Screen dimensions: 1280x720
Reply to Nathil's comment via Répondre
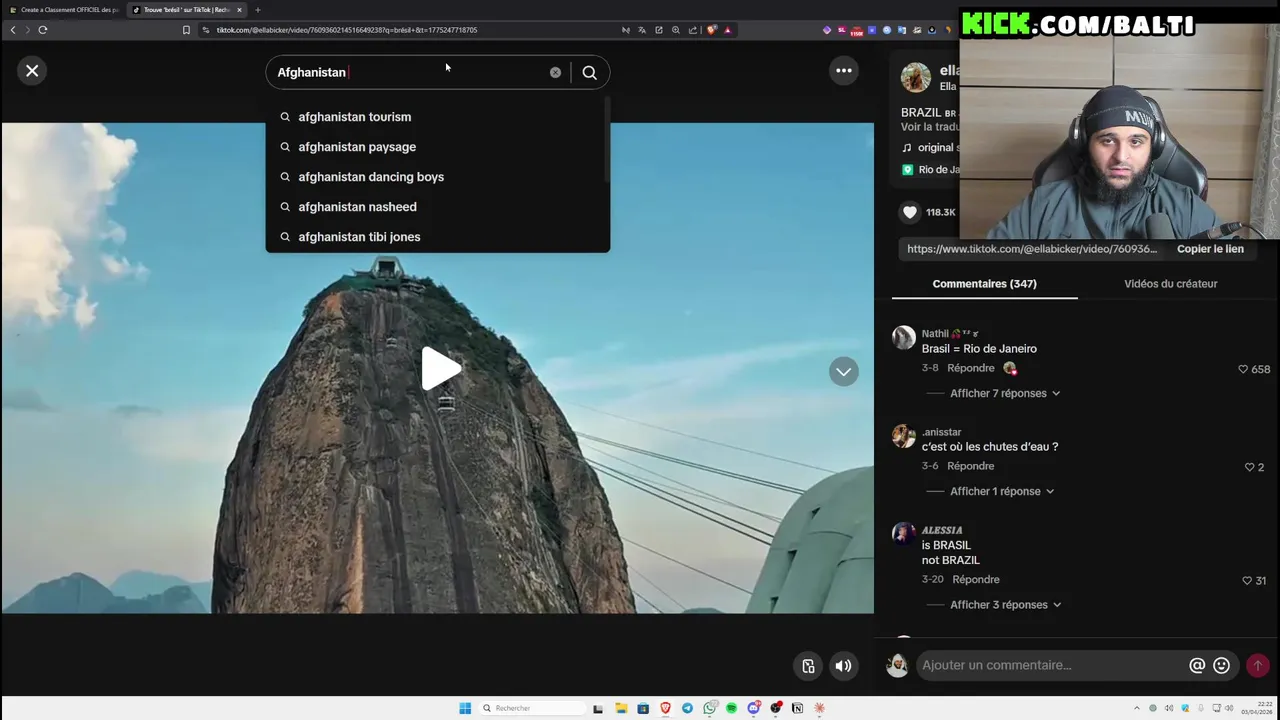click(971, 368)
